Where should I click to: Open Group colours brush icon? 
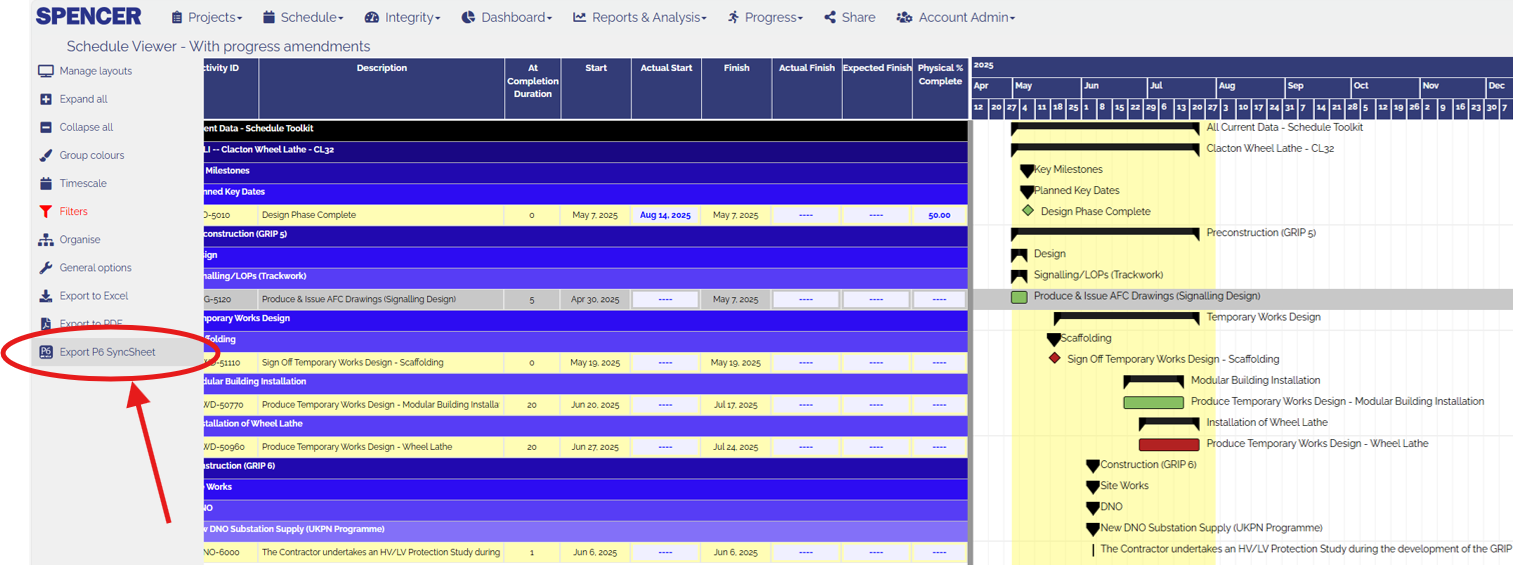tap(45, 155)
